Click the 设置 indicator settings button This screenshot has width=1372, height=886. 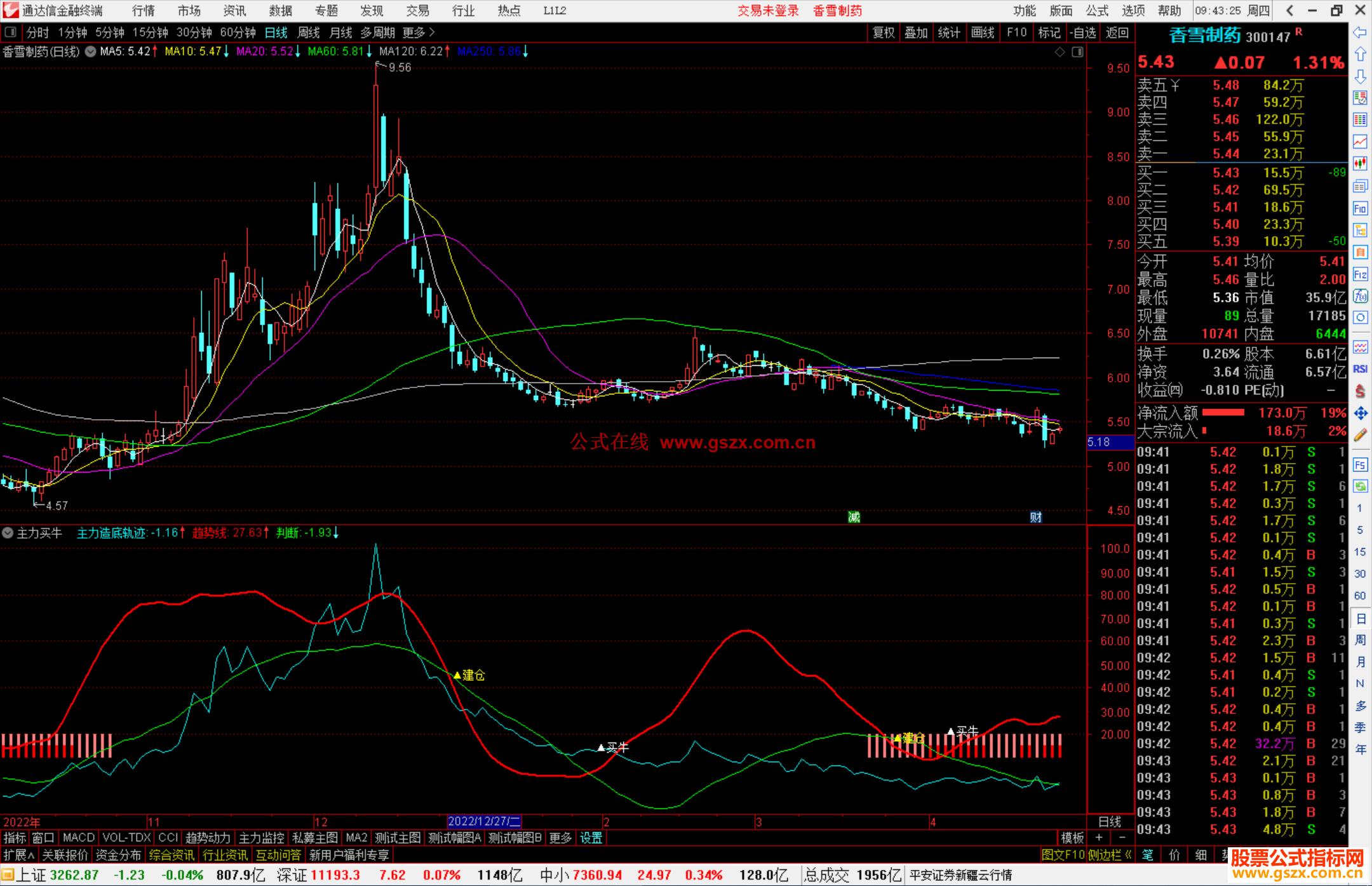point(591,838)
